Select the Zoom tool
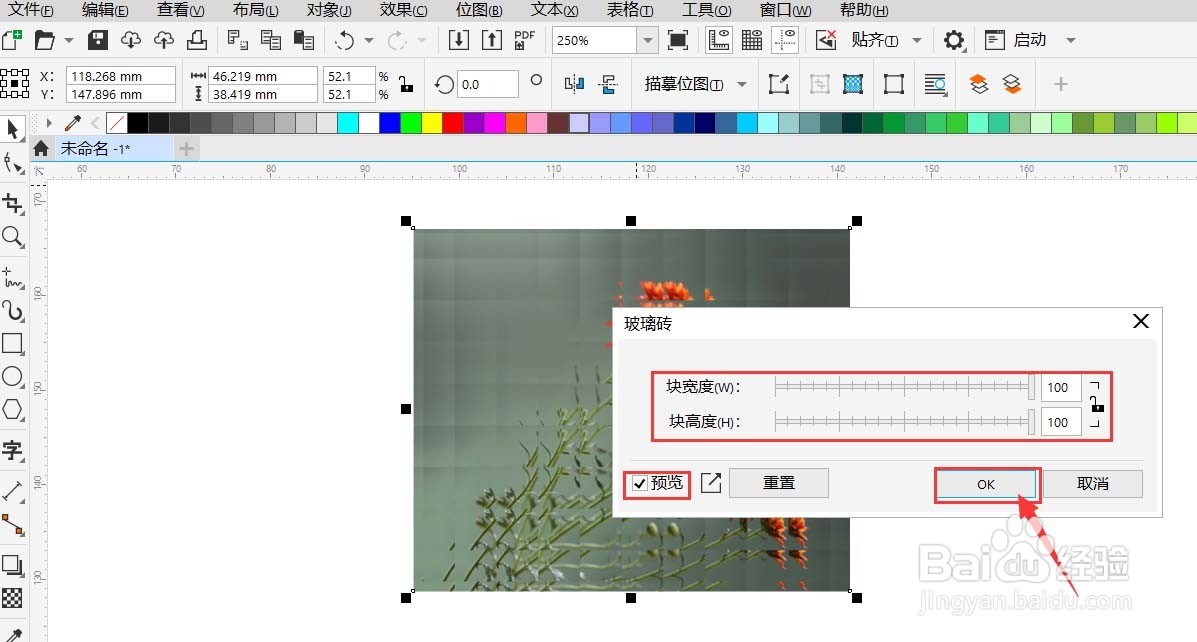Viewport: 1197px width, 642px height. click(14, 238)
